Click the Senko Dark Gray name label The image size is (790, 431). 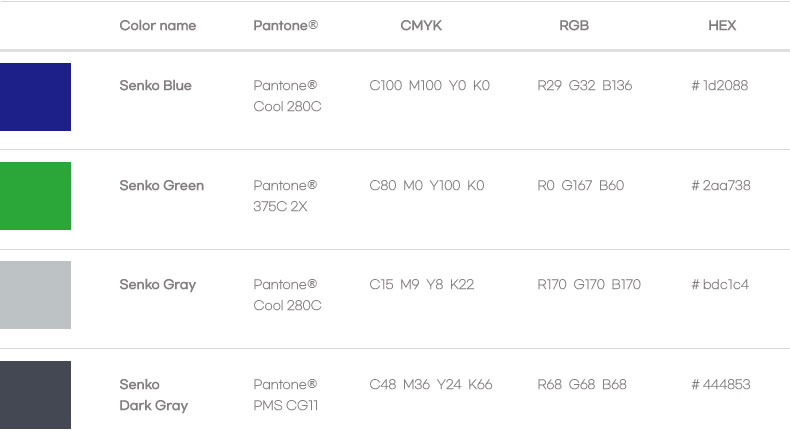[x=153, y=395]
